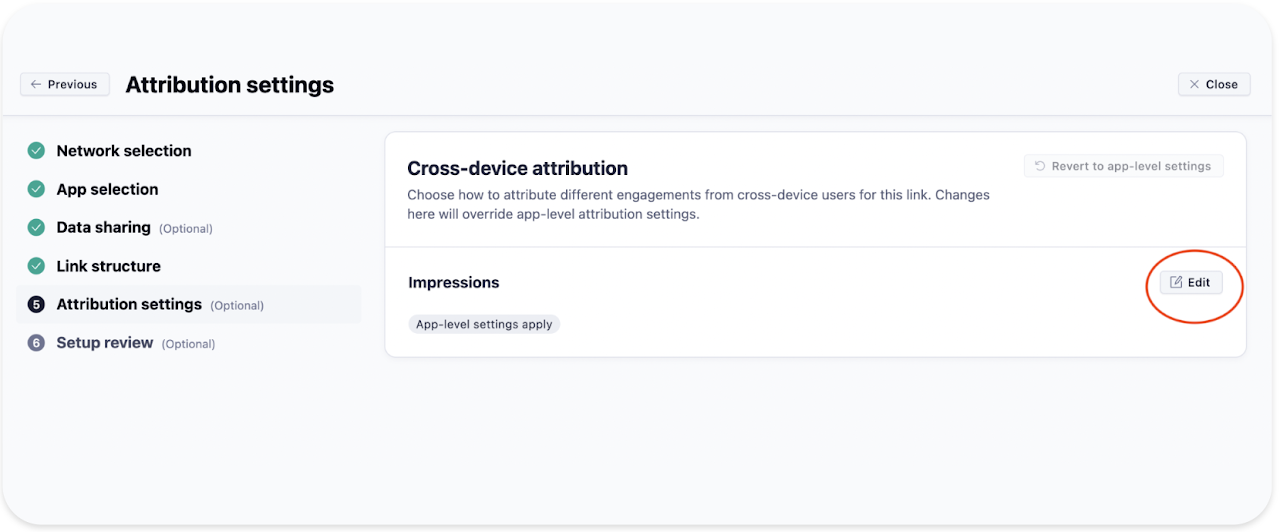Image resolution: width=1280 pixels, height=532 pixels.
Task: Go to the Setup review step
Action: [104, 343]
